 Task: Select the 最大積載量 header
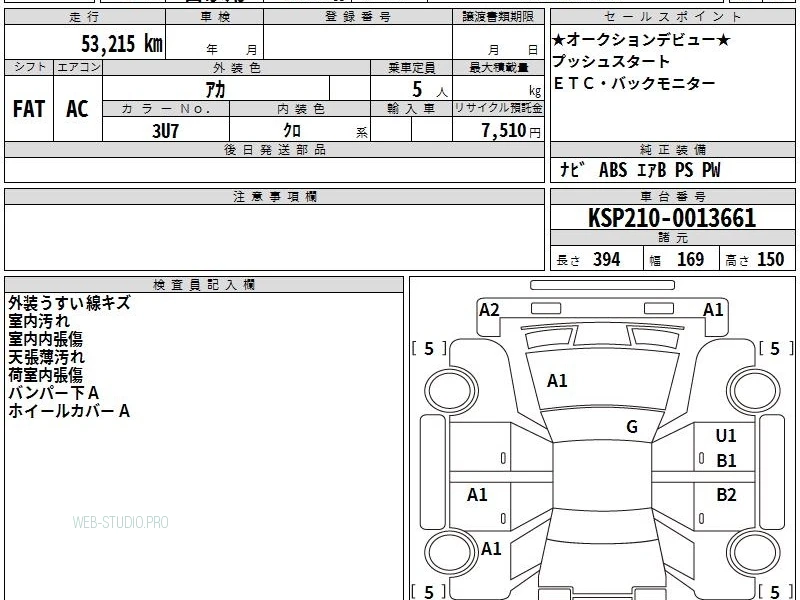pyautogui.click(x=498, y=67)
